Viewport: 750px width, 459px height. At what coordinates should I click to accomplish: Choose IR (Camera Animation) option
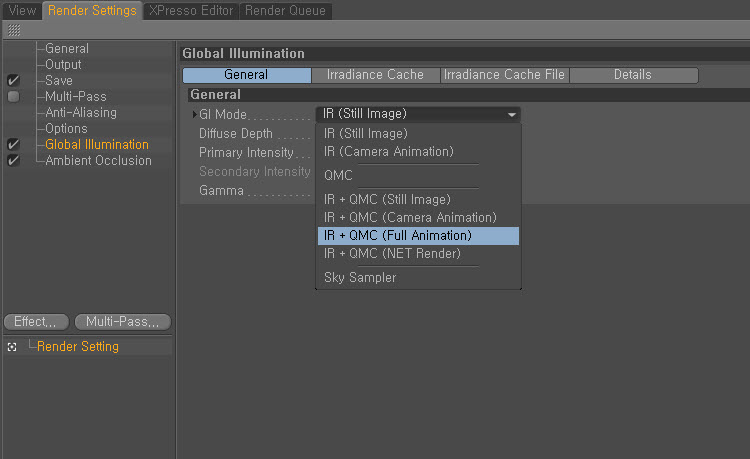tap(418, 152)
